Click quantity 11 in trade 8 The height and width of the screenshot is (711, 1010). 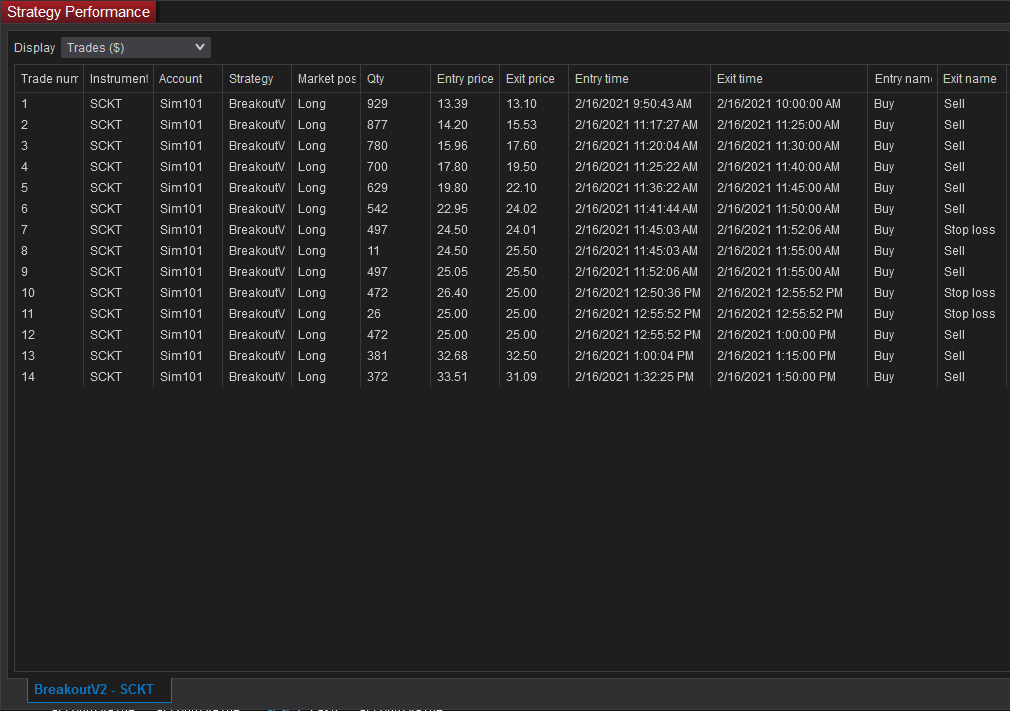[373, 251]
